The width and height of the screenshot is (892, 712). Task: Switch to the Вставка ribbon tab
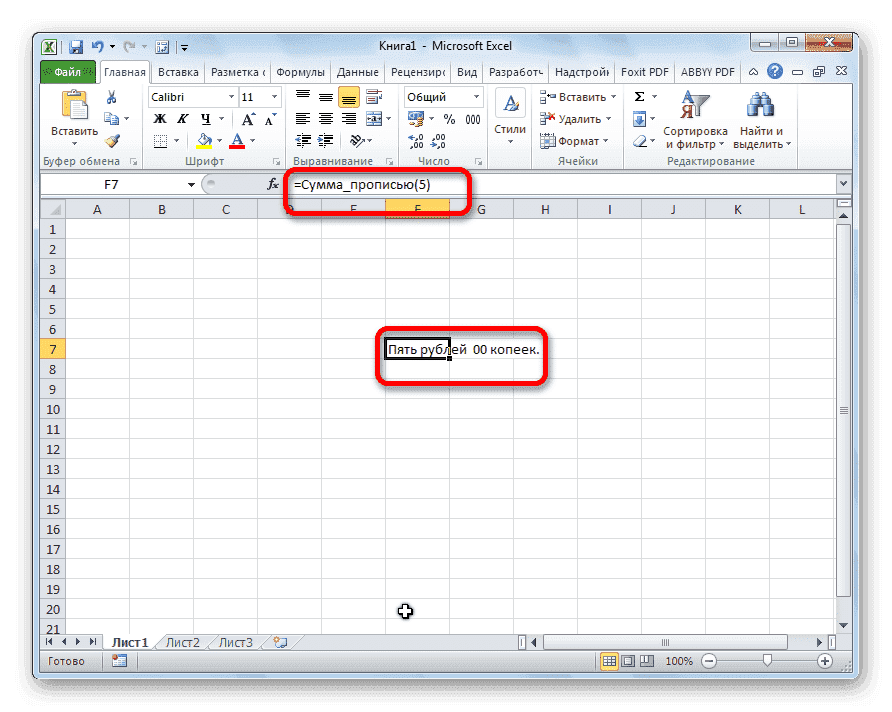click(x=177, y=71)
